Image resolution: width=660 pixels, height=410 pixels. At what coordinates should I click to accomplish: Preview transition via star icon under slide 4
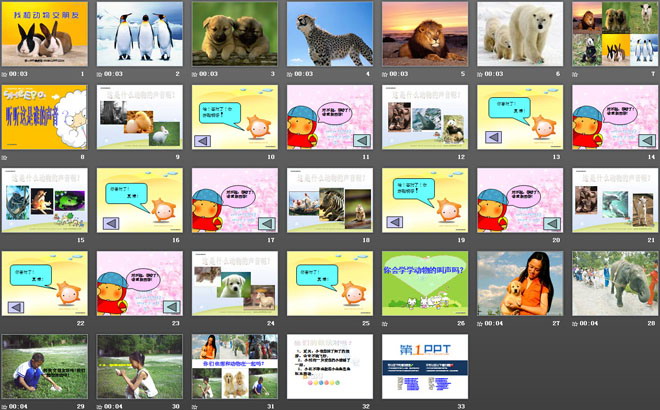290,75
